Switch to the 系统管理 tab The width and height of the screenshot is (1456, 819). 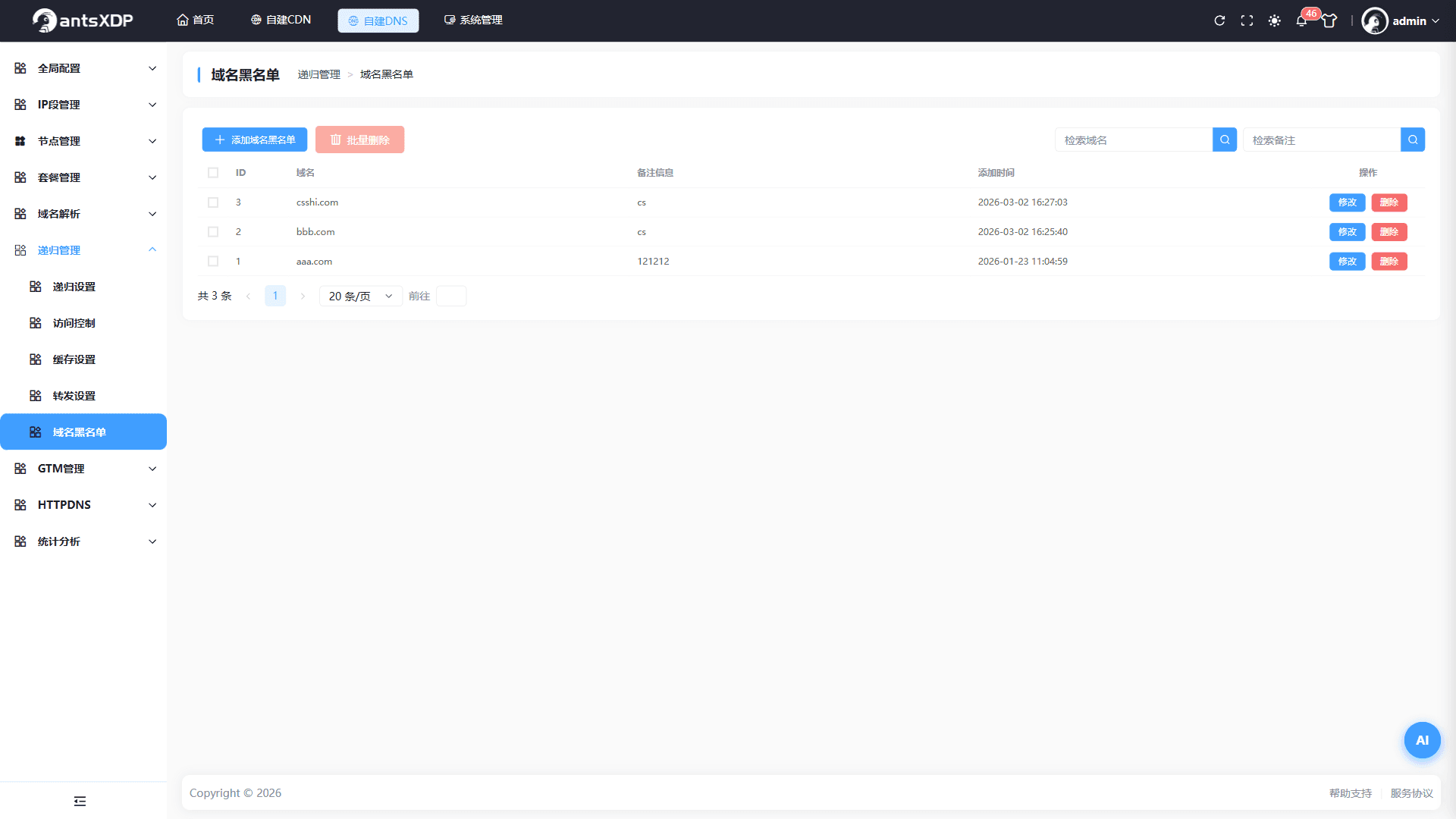[x=473, y=20]
